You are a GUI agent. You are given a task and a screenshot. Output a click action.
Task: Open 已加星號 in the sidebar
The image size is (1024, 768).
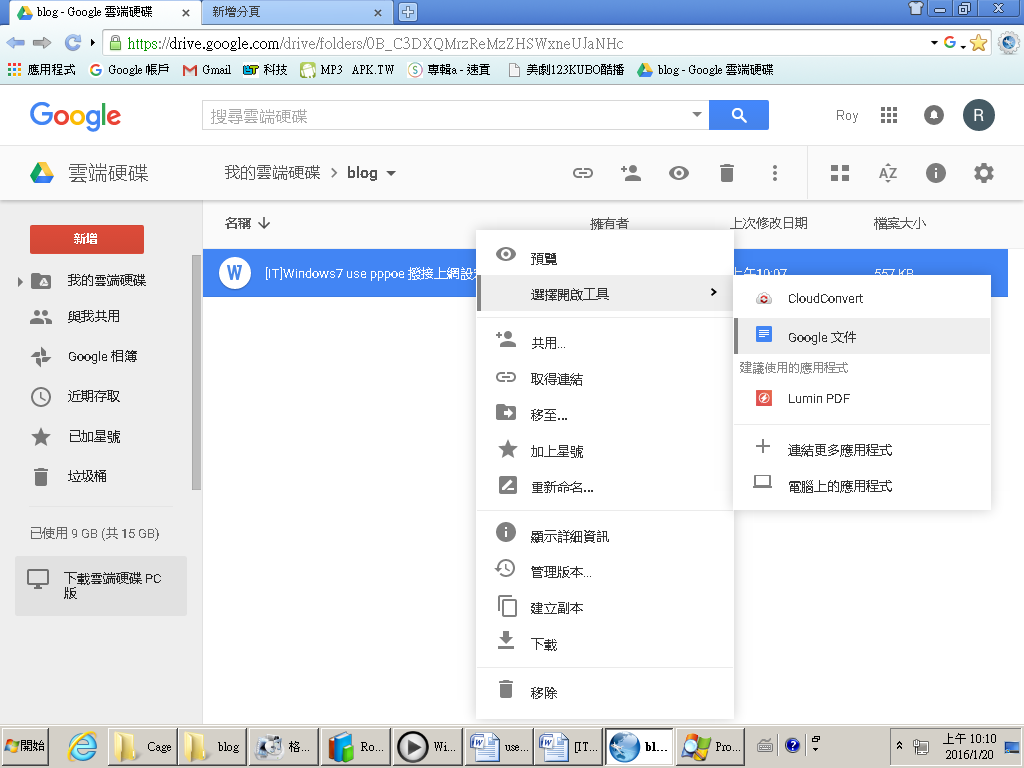coord(94,436)
